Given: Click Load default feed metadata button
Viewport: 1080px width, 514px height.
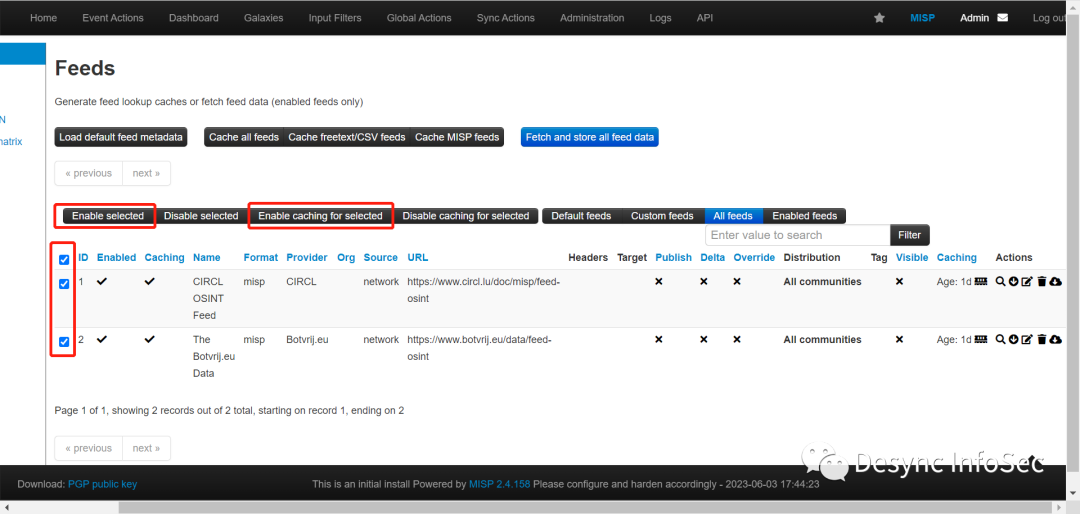Looking at the screenshot, I should point(121,137).
